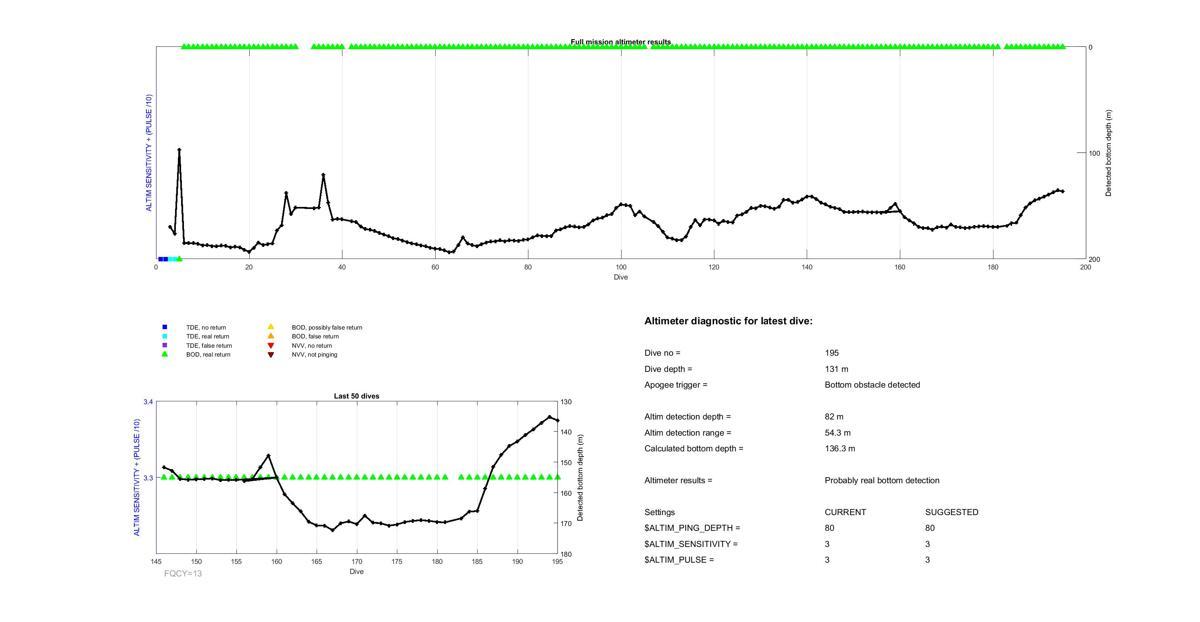The height and width of the screenshot is (622, 1200).
Task: Click the '$ALTIM_PULSE =' setting name
Action: point(679,560)
